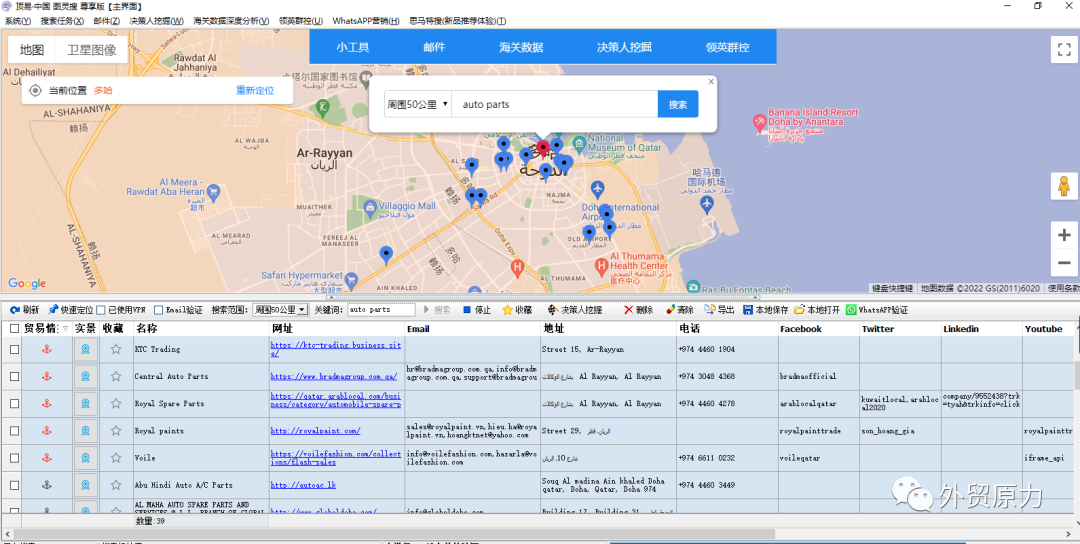The image size is (1080, 544).
Task: Click the current location target icon
Action: 35,90
